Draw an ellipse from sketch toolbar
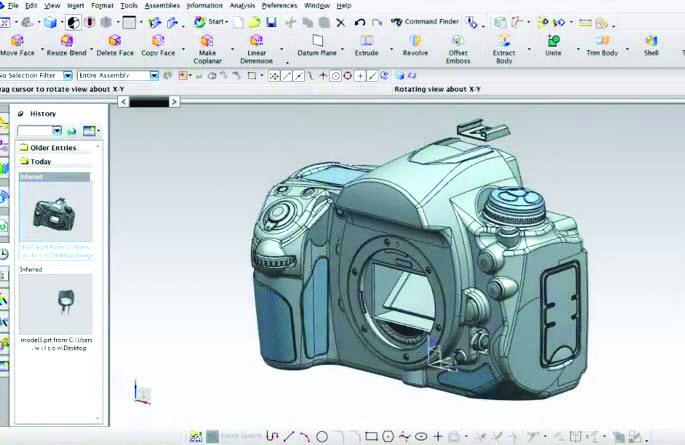Image resolution: width=685 pixels, height=445 pixels. pyautogui.click(x=421, y=436)
